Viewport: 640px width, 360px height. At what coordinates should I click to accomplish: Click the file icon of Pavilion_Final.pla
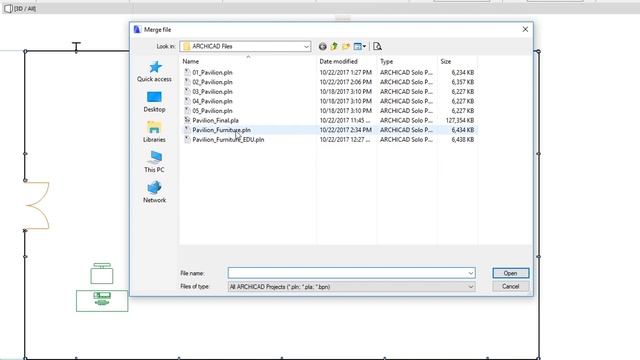click(187, 120)
